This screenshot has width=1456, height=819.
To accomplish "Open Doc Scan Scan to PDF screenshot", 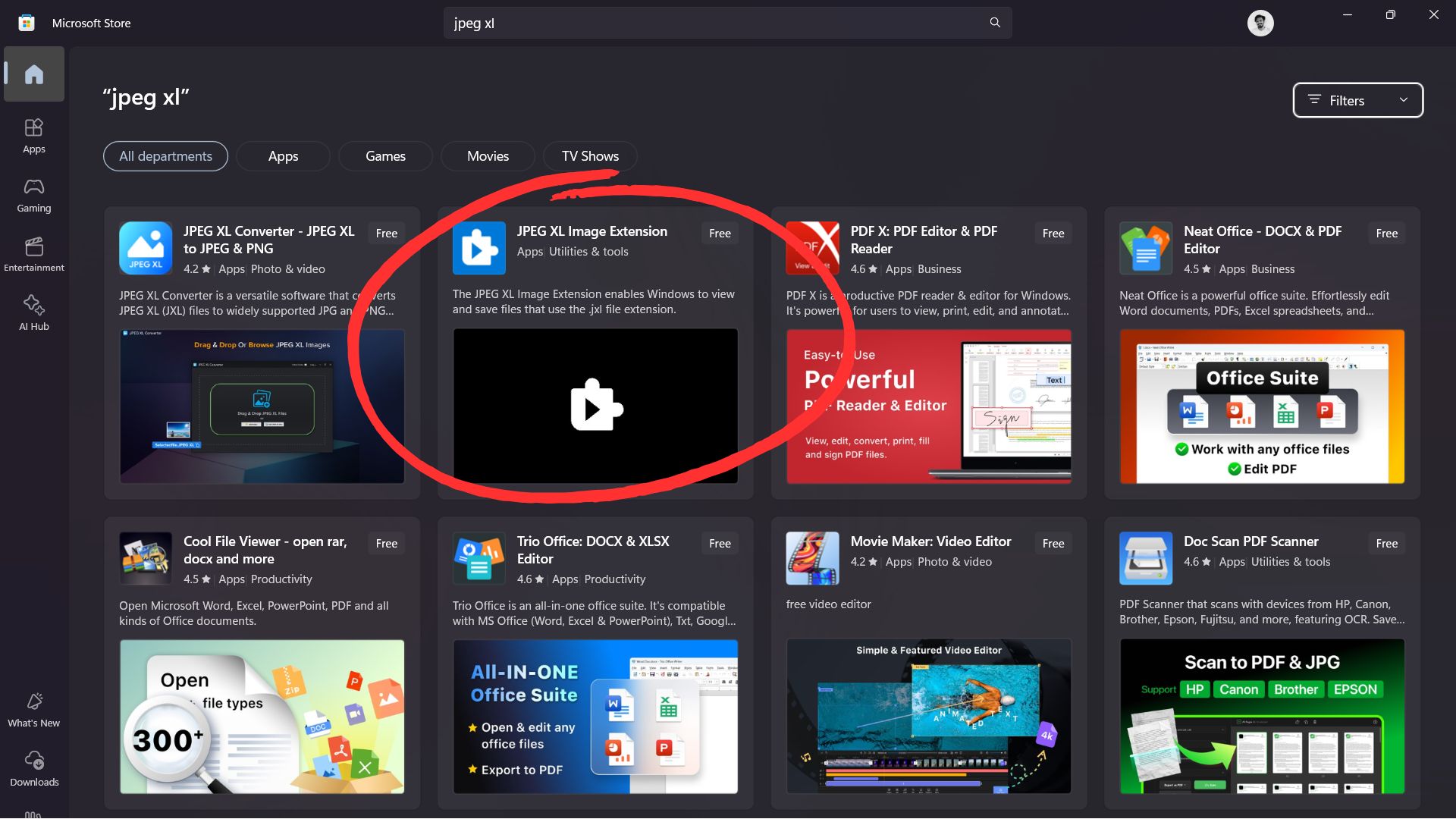I will (x=1262, y=716).
